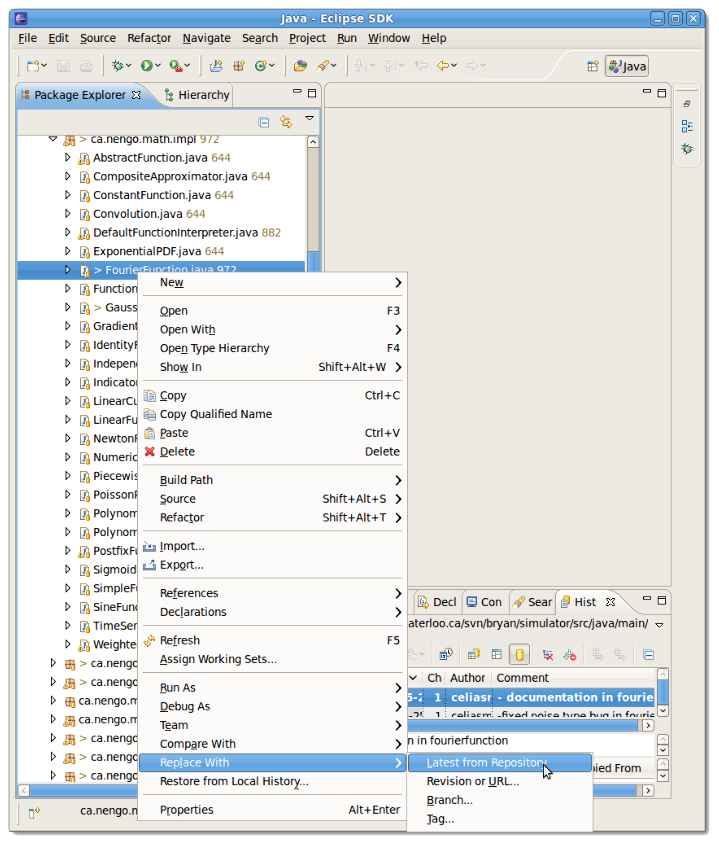This screenshot has width=719, height=845.
Task: Click the top icon in right trim bar
Action: coord(687,104)
